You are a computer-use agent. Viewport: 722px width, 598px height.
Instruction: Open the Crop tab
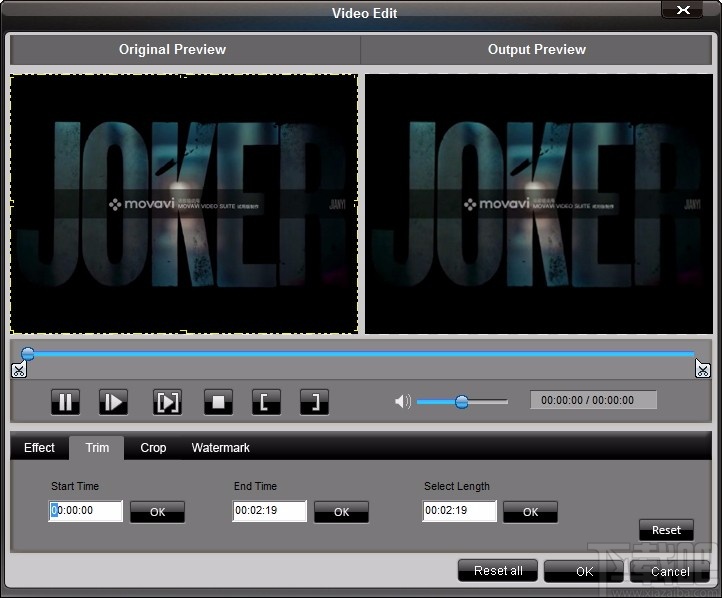[x=153, y=447]
